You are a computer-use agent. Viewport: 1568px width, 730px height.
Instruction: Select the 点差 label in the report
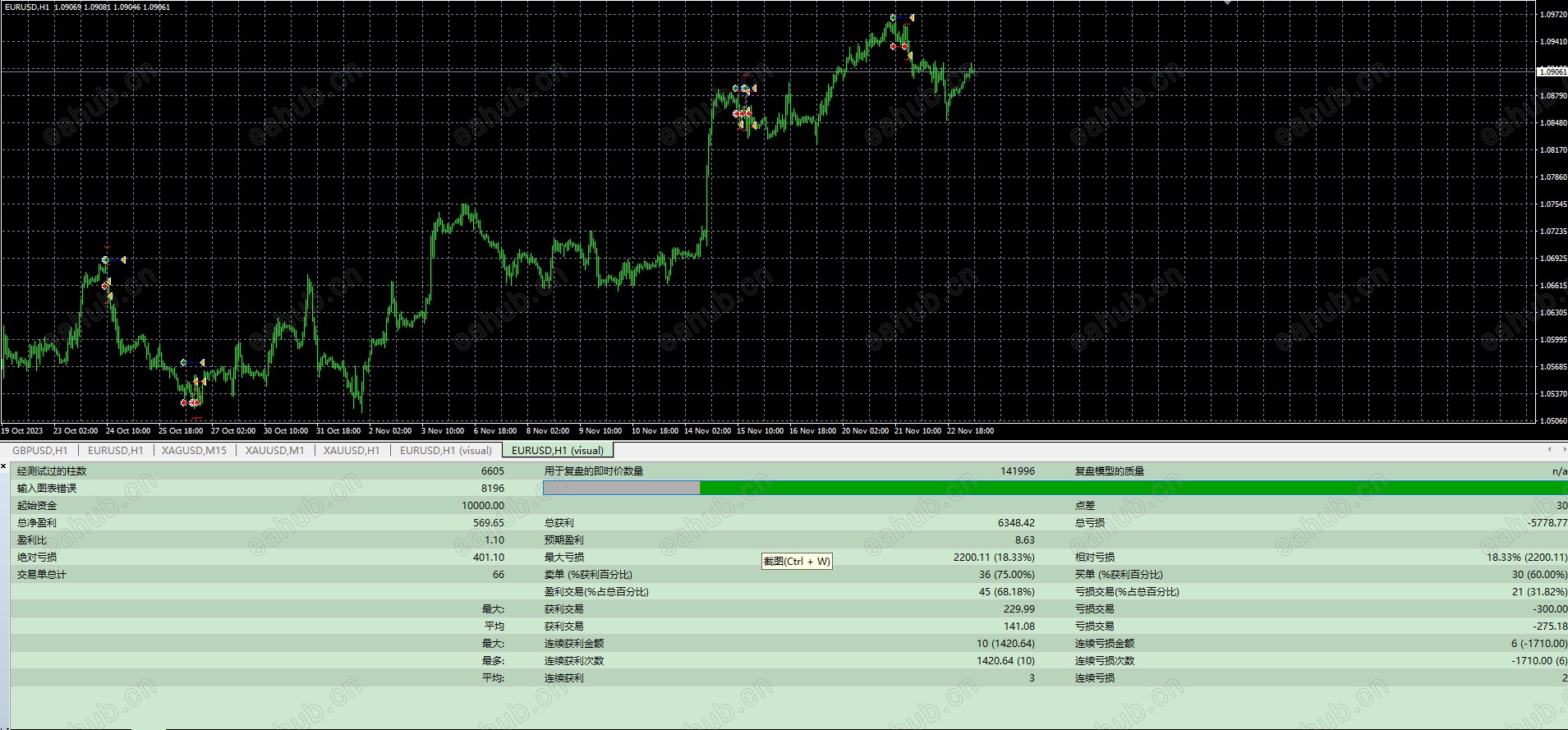tap(1085, 506)
